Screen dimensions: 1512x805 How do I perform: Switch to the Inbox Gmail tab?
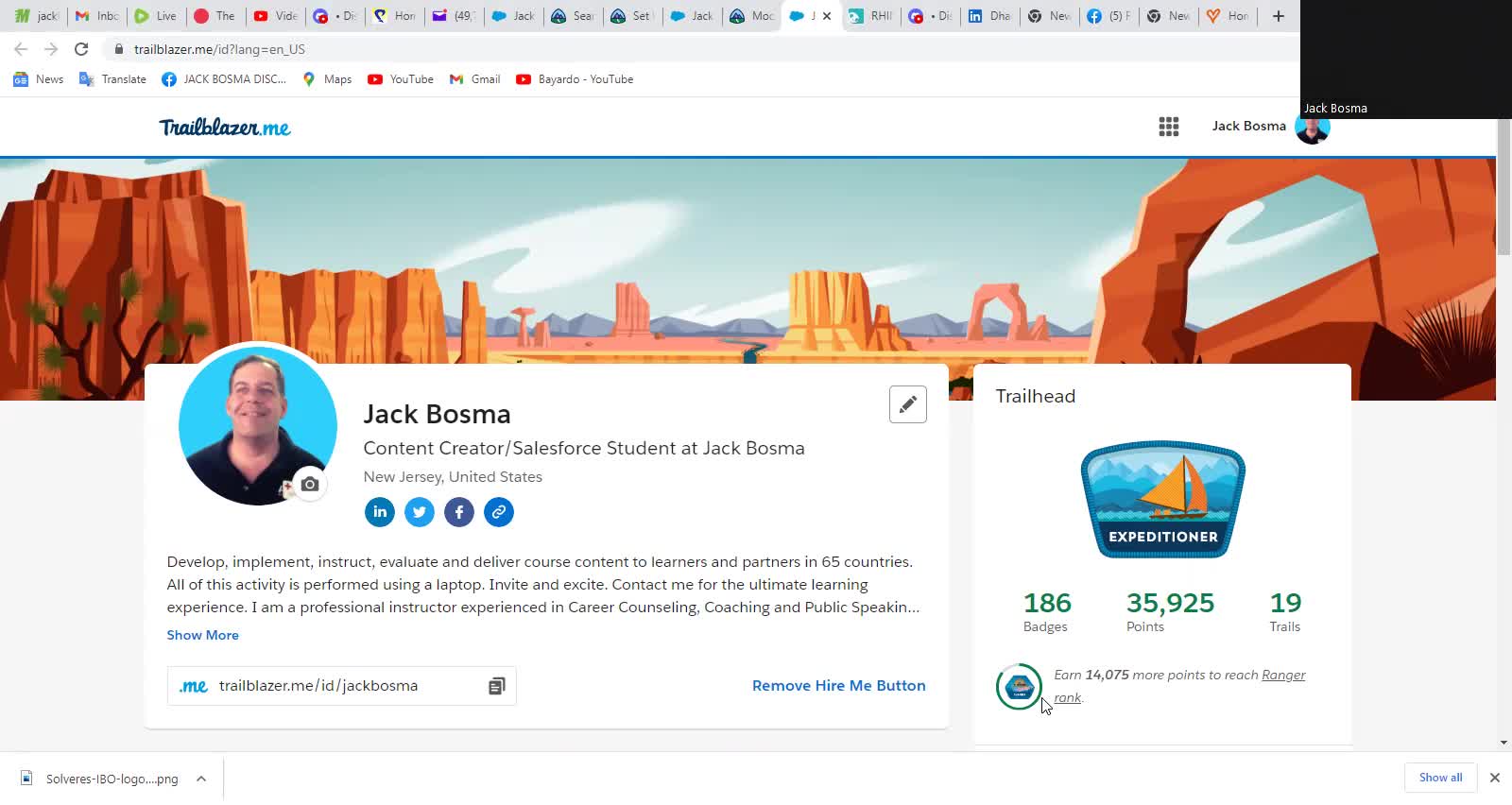(97, 16)
